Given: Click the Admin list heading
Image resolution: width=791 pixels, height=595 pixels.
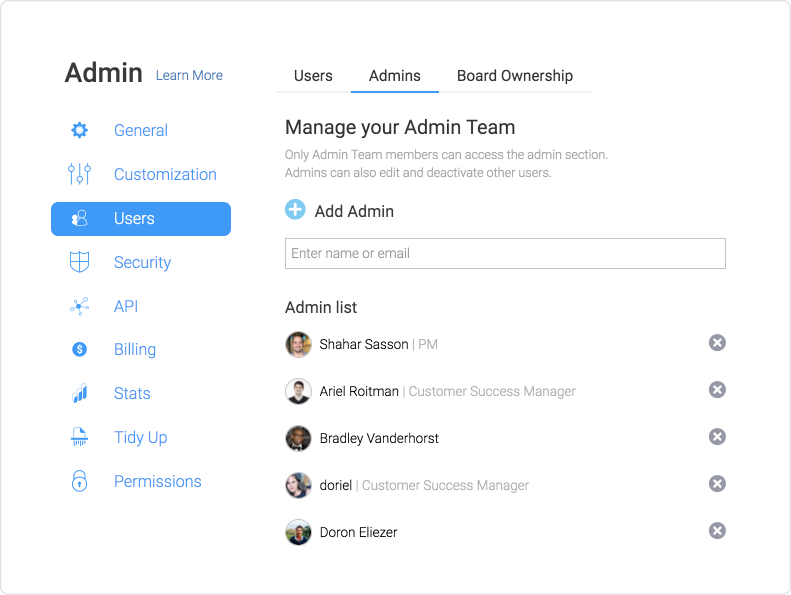Looking at the screenshot, I should coord(321,307).
